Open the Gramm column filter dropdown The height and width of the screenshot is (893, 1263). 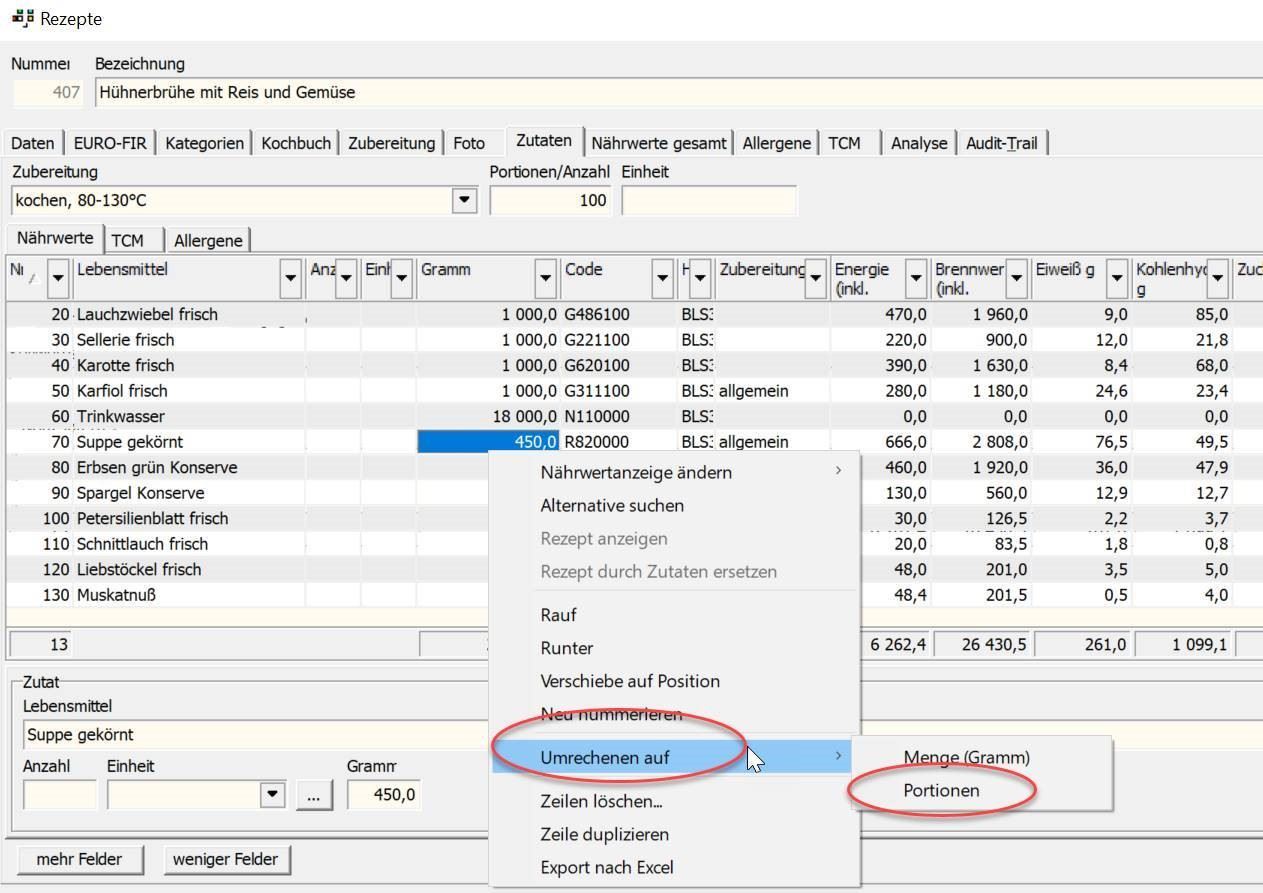(x=545, y=277)
